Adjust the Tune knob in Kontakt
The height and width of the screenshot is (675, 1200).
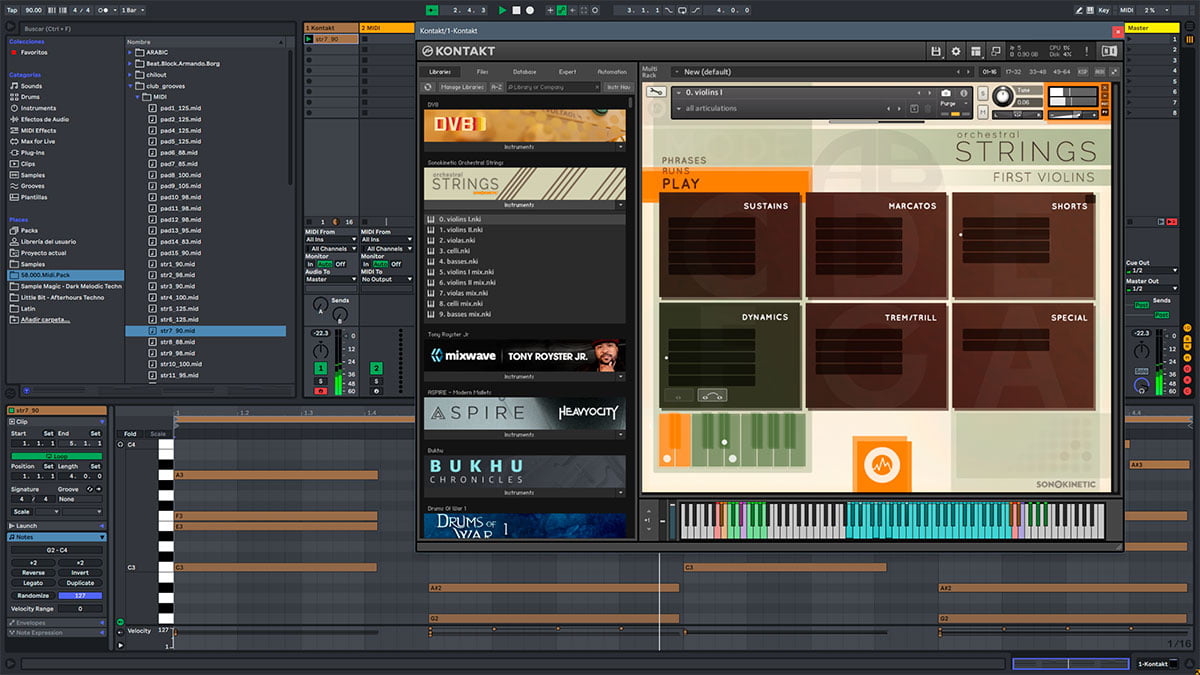(1001, 97)
